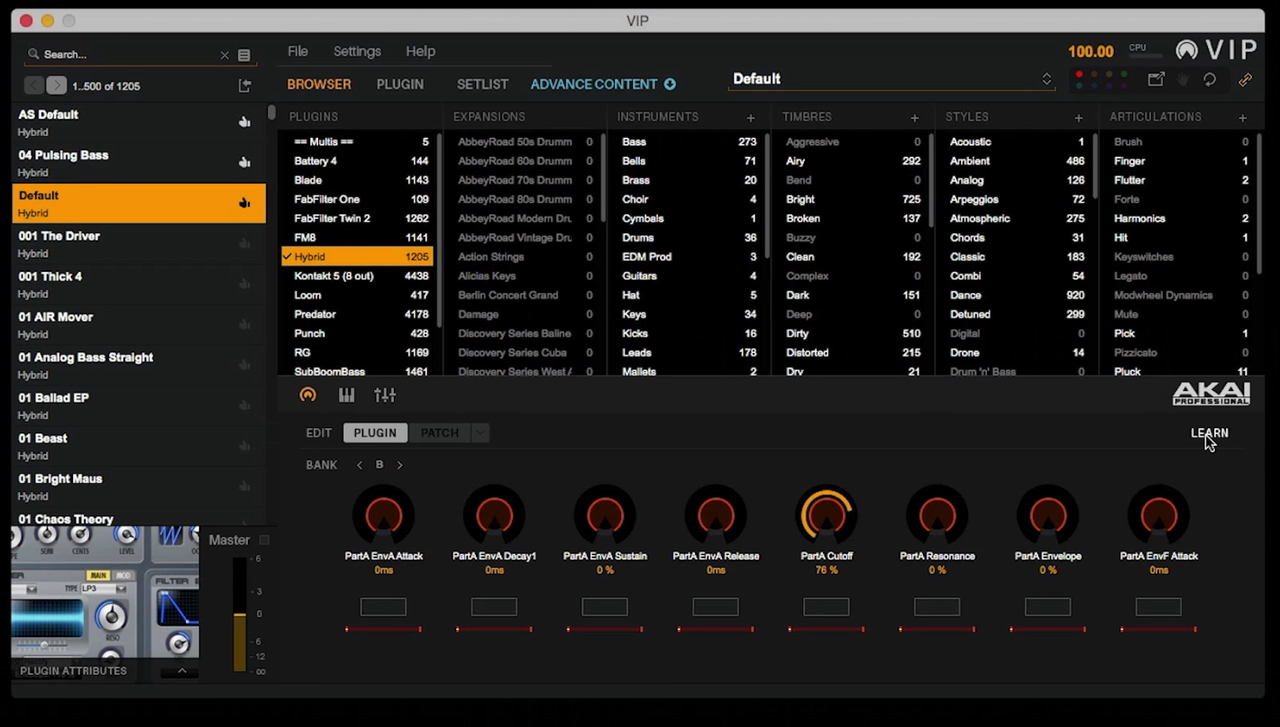Click the value box under PartA Cutoff
The height and width of the screenshot is (727, 1280).
click(x=826, y=607)
